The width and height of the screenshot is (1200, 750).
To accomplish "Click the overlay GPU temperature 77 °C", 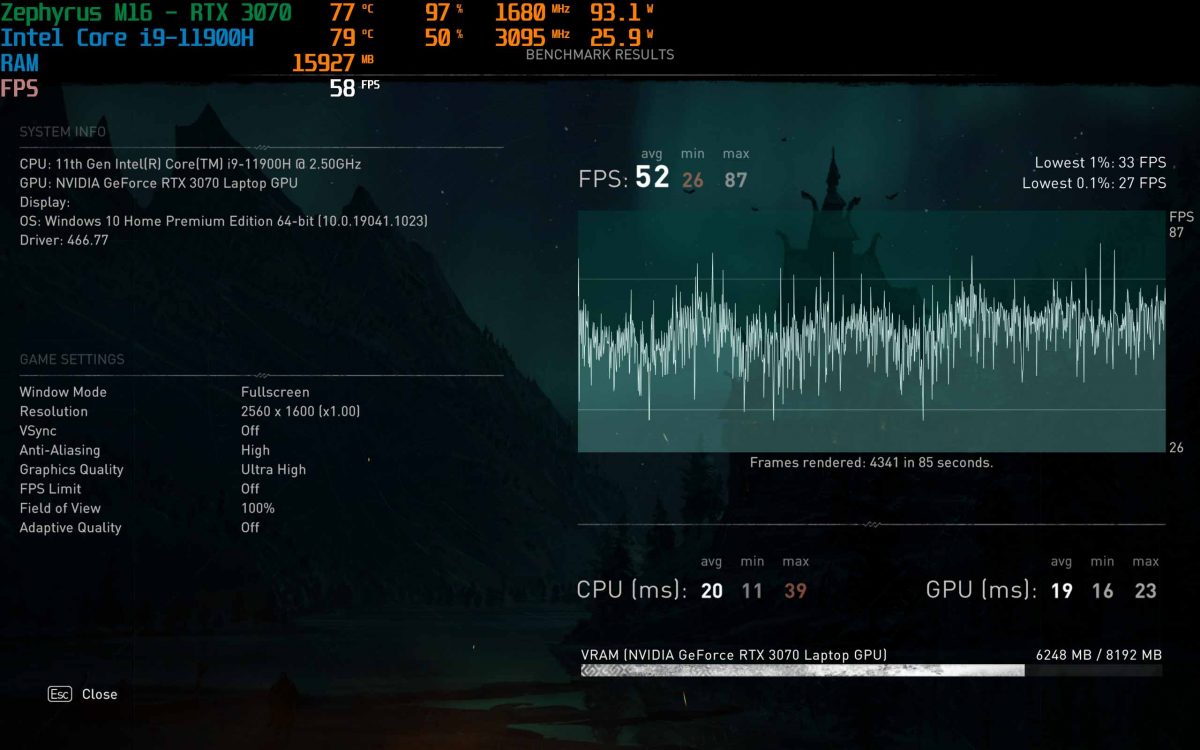I will tap(351, 13).
